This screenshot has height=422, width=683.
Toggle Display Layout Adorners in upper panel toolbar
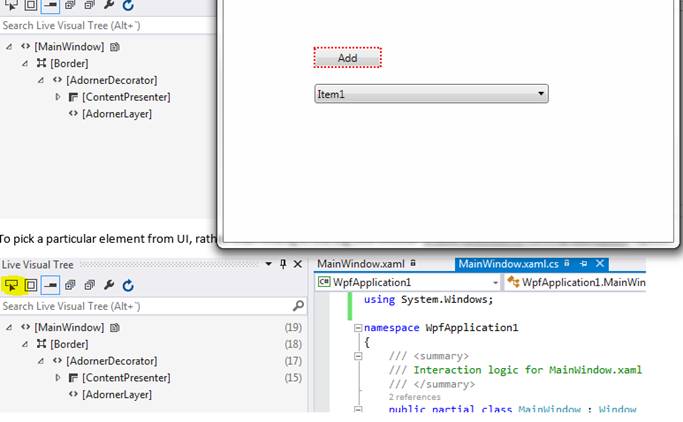(31, 5)
